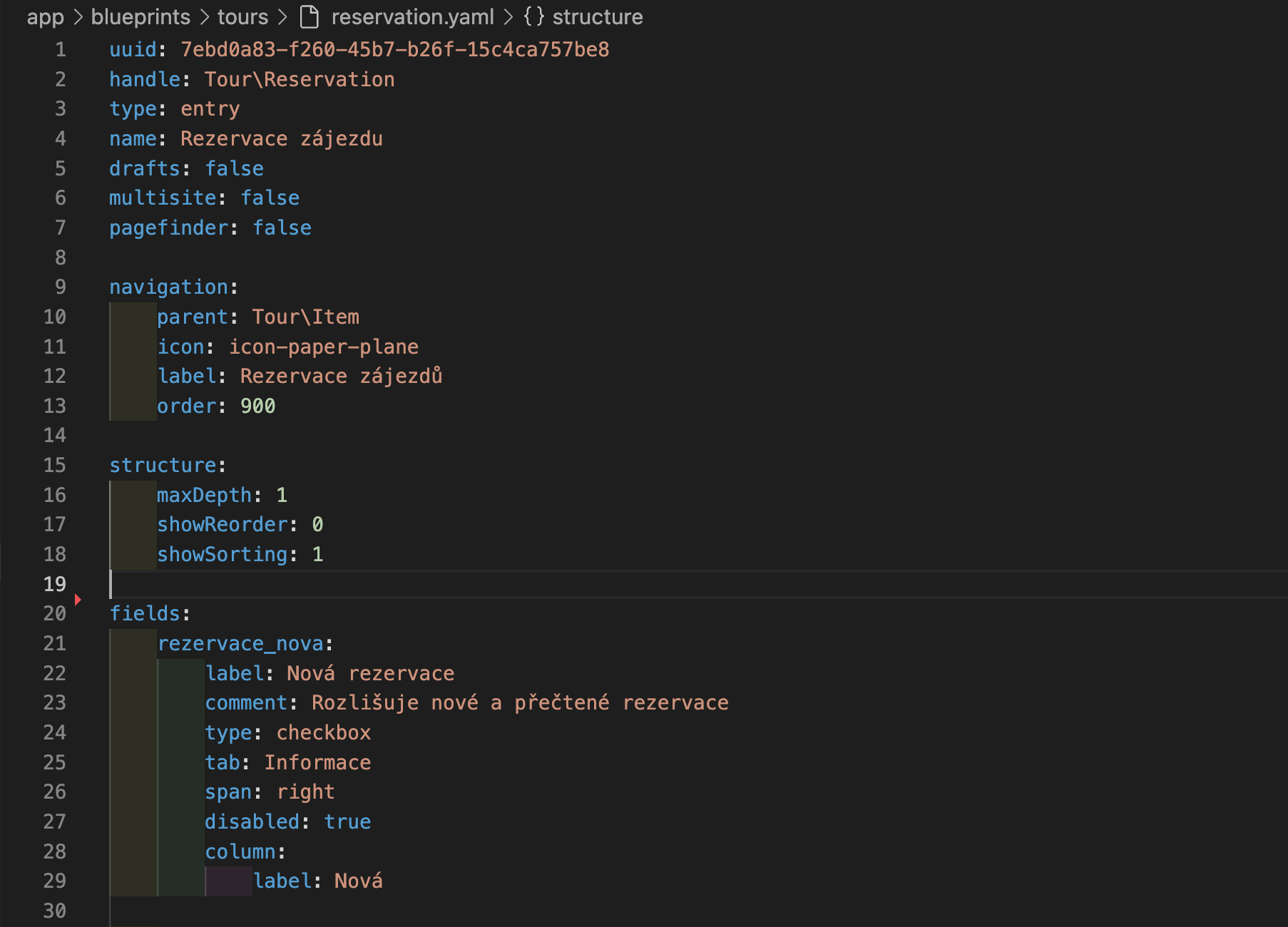The height and width of the screenshot is (927, 1288).
Task: Click the comment text 'Rozlišuje nové a přečtené rezervace'
Action: click(521, 702)
